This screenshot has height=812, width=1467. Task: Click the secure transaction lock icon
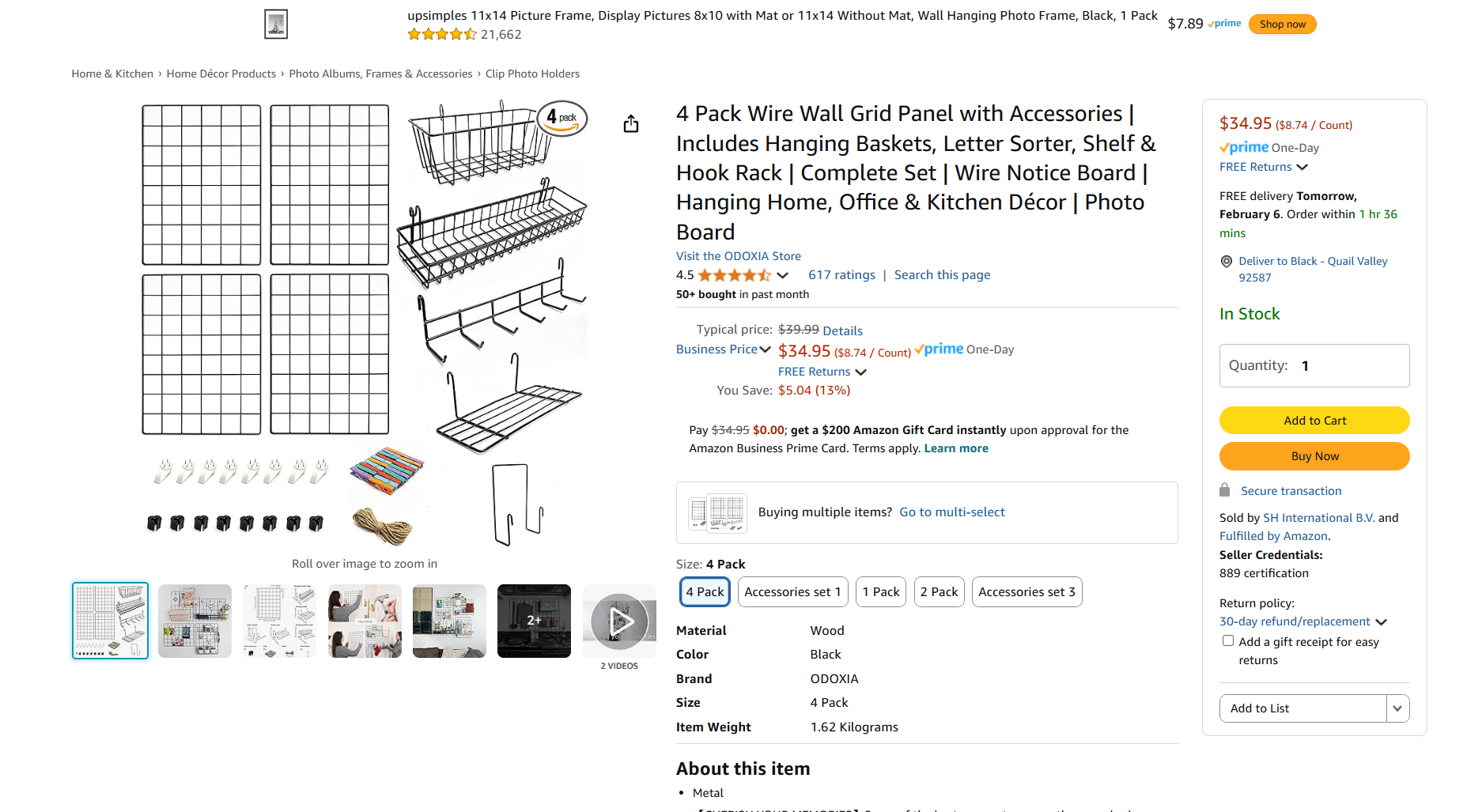click(1225, 490)
